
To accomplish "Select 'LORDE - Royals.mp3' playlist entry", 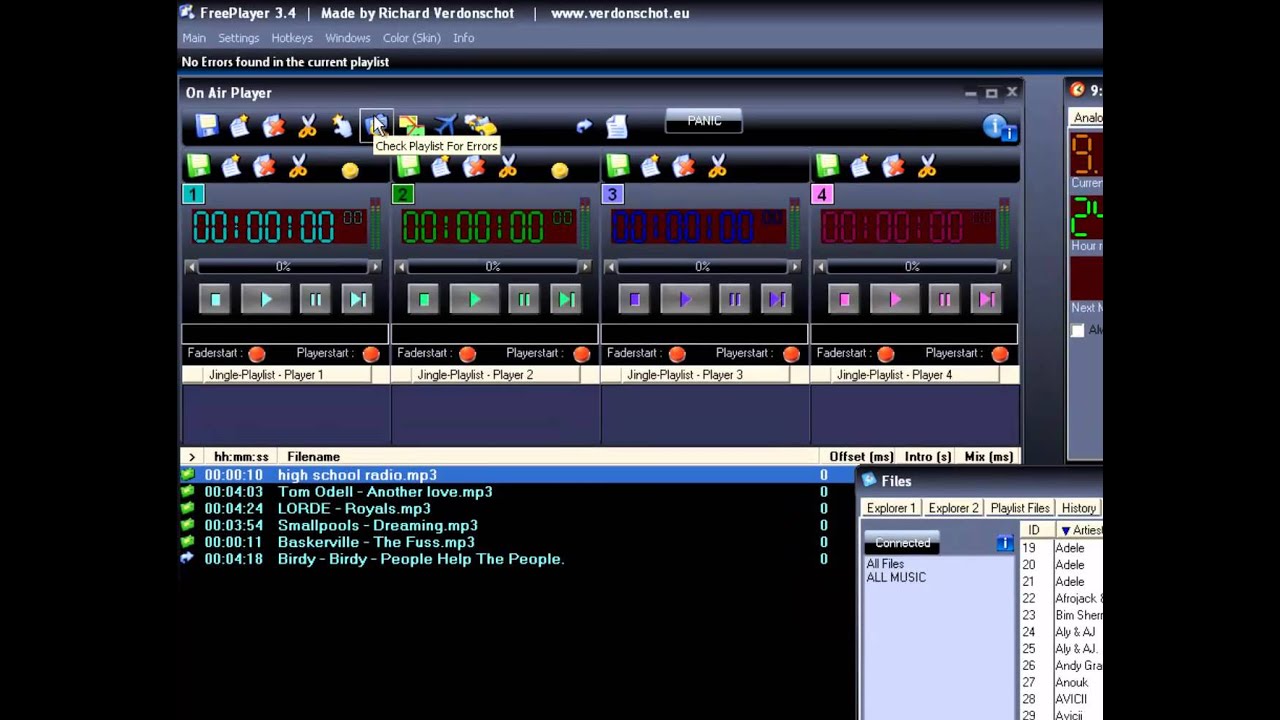I will 354,509.
